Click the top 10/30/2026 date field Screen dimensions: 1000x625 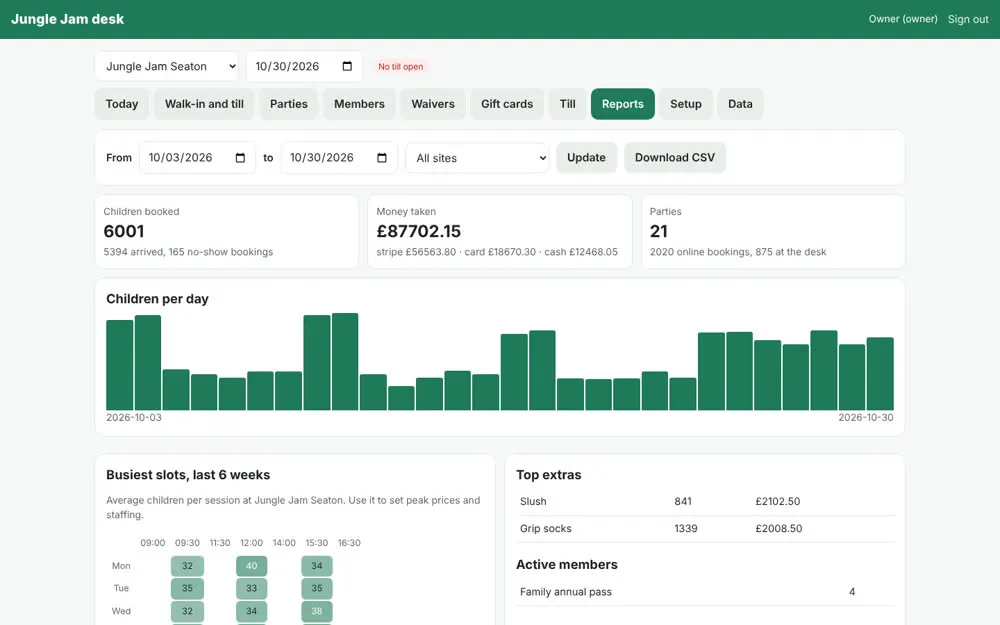pyautogui.click(x=304, y=66)
